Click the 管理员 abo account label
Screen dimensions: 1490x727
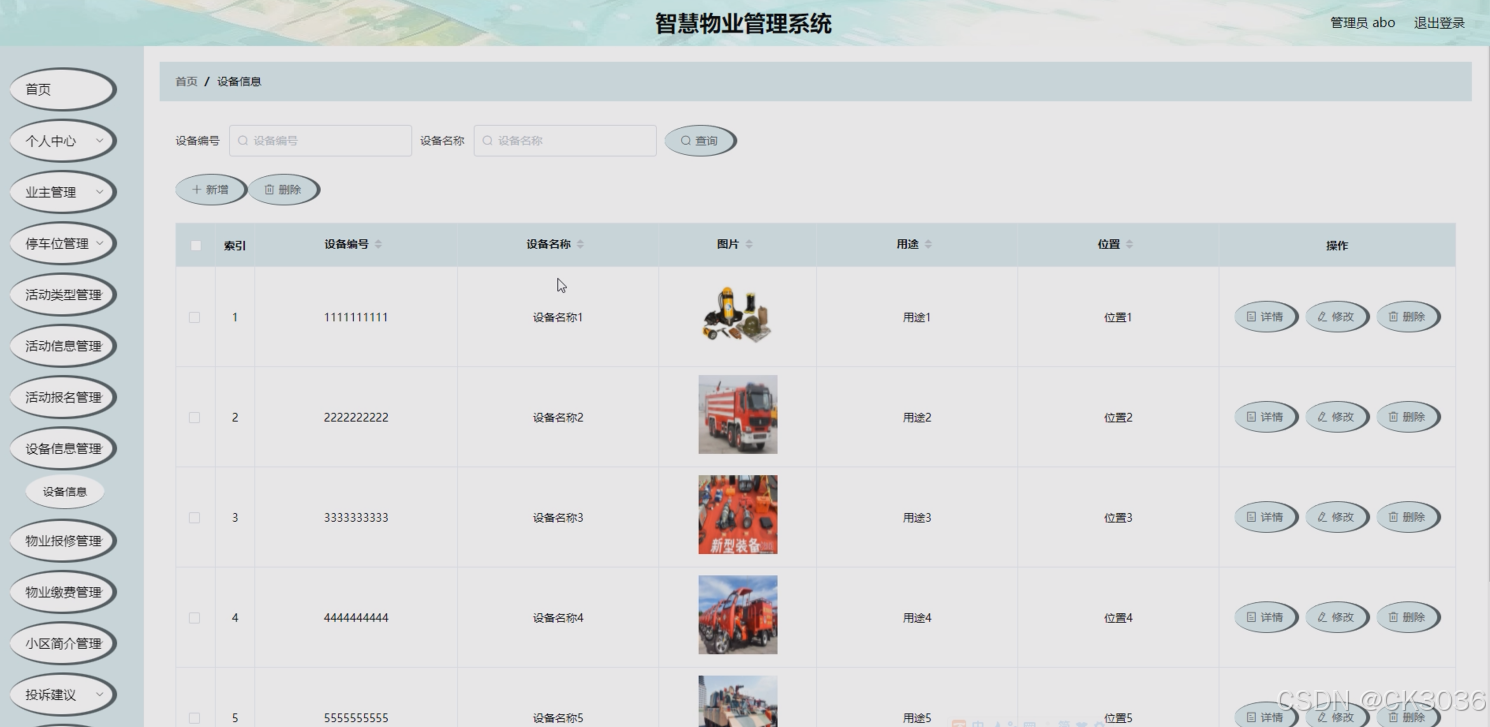pos(1362,23)
